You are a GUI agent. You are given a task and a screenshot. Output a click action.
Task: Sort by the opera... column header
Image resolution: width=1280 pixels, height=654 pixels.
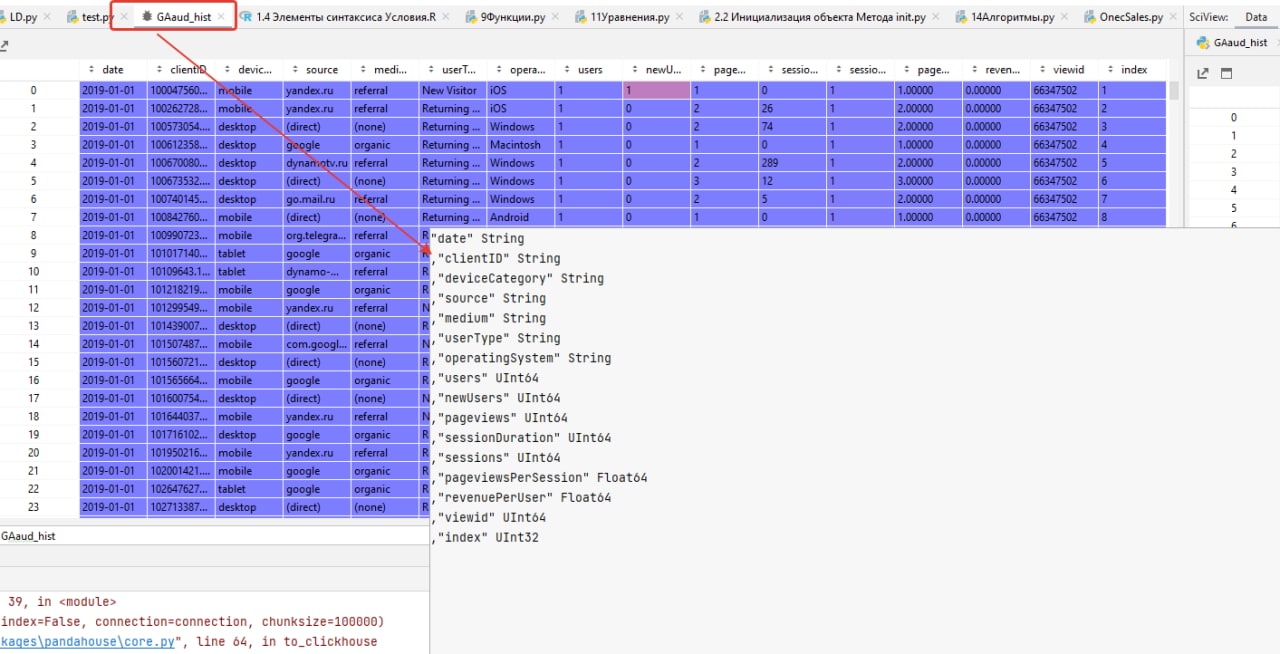[521, 70]
